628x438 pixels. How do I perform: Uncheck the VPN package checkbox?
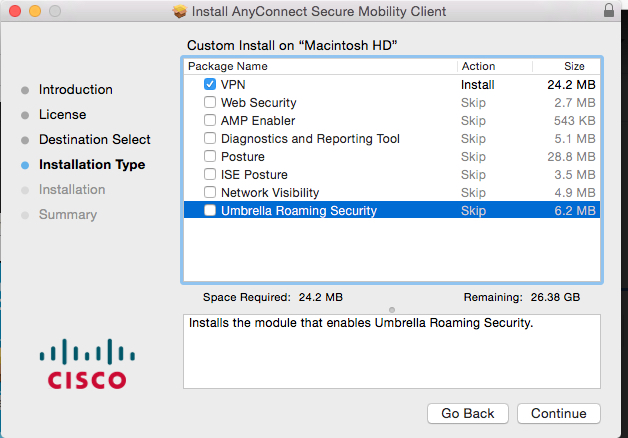pyautogui.click(x=210, y=84)
